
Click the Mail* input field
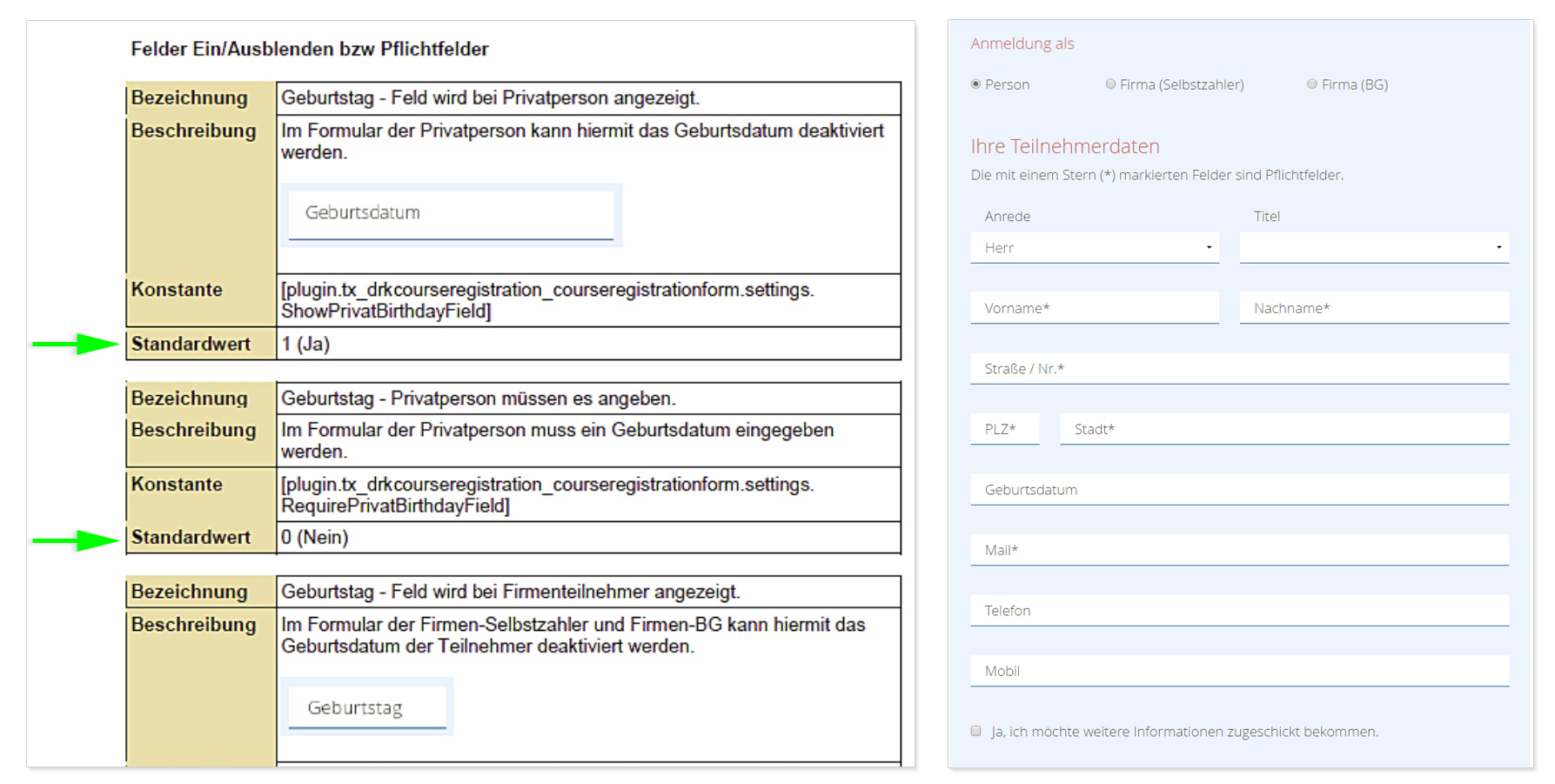point(1240,550)
